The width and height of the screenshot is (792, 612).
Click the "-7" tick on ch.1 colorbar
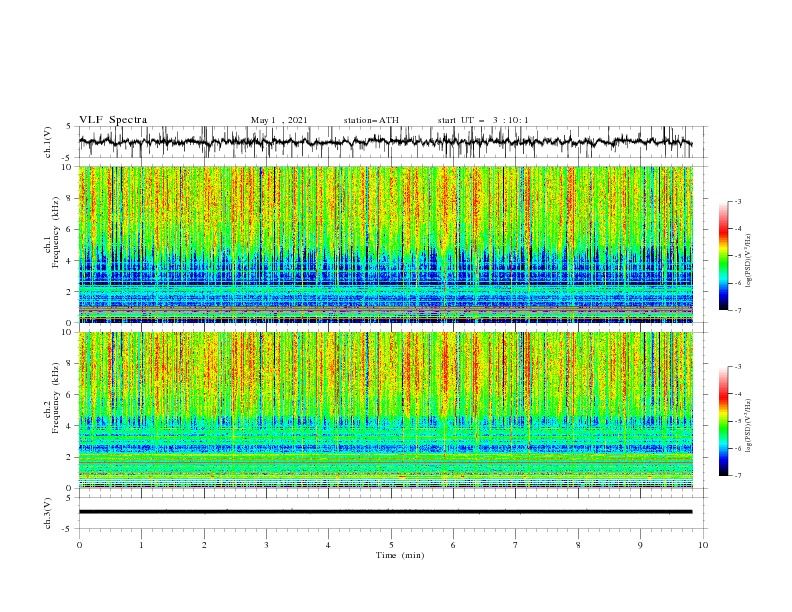tap(737, 311)
